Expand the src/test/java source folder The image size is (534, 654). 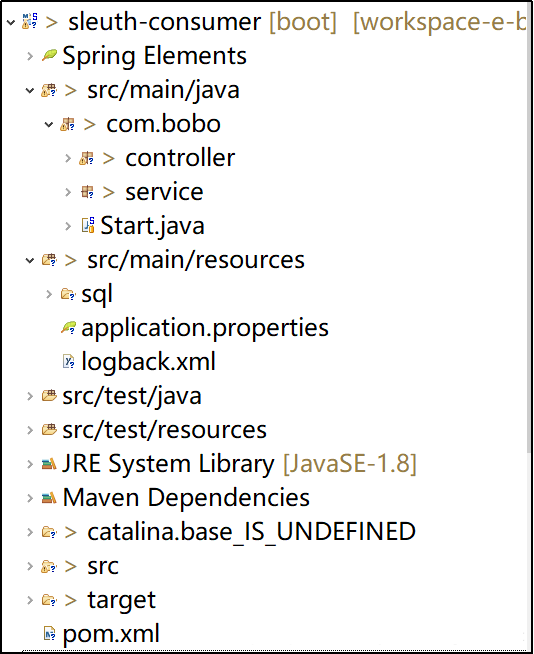click(x=30, y=396)
